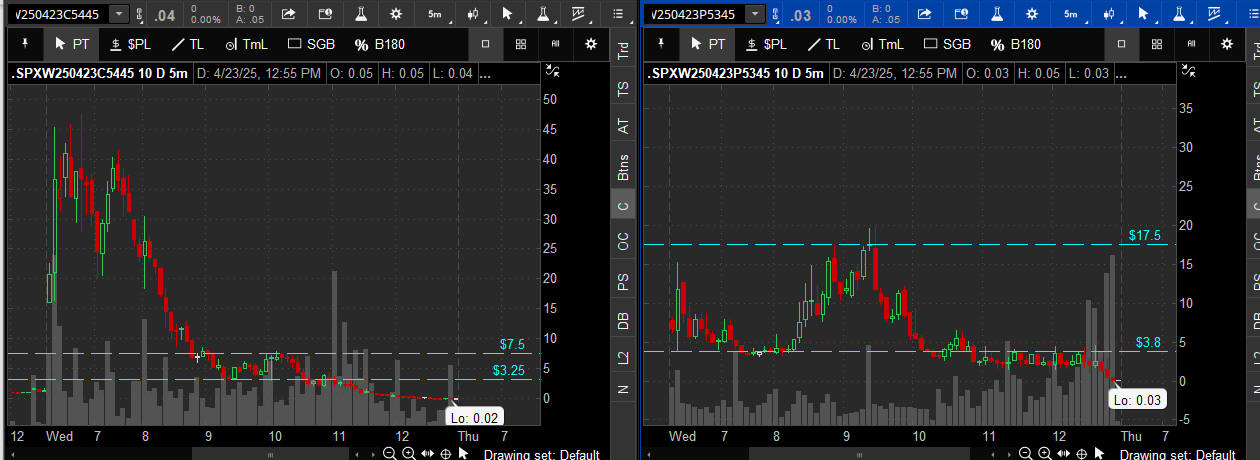The image size is (1260, 460).
Task: Click zoom out magnifier below left chart
Action: click(x=390, y=453)
